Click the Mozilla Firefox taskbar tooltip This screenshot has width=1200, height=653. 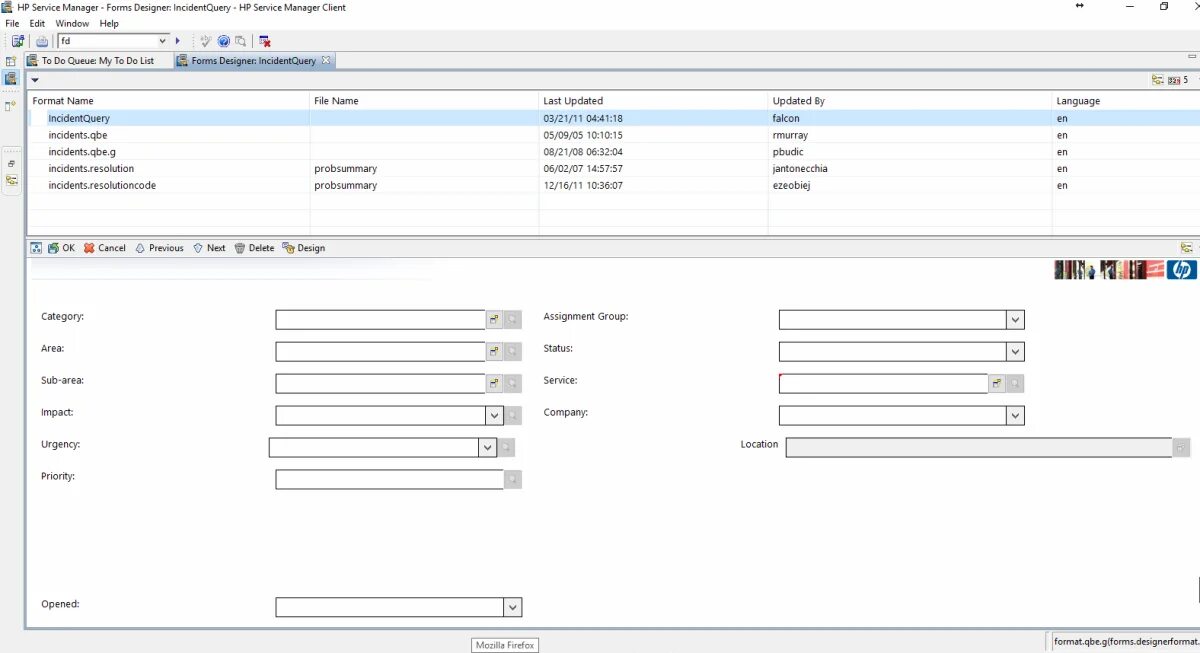tap(505, 645)
